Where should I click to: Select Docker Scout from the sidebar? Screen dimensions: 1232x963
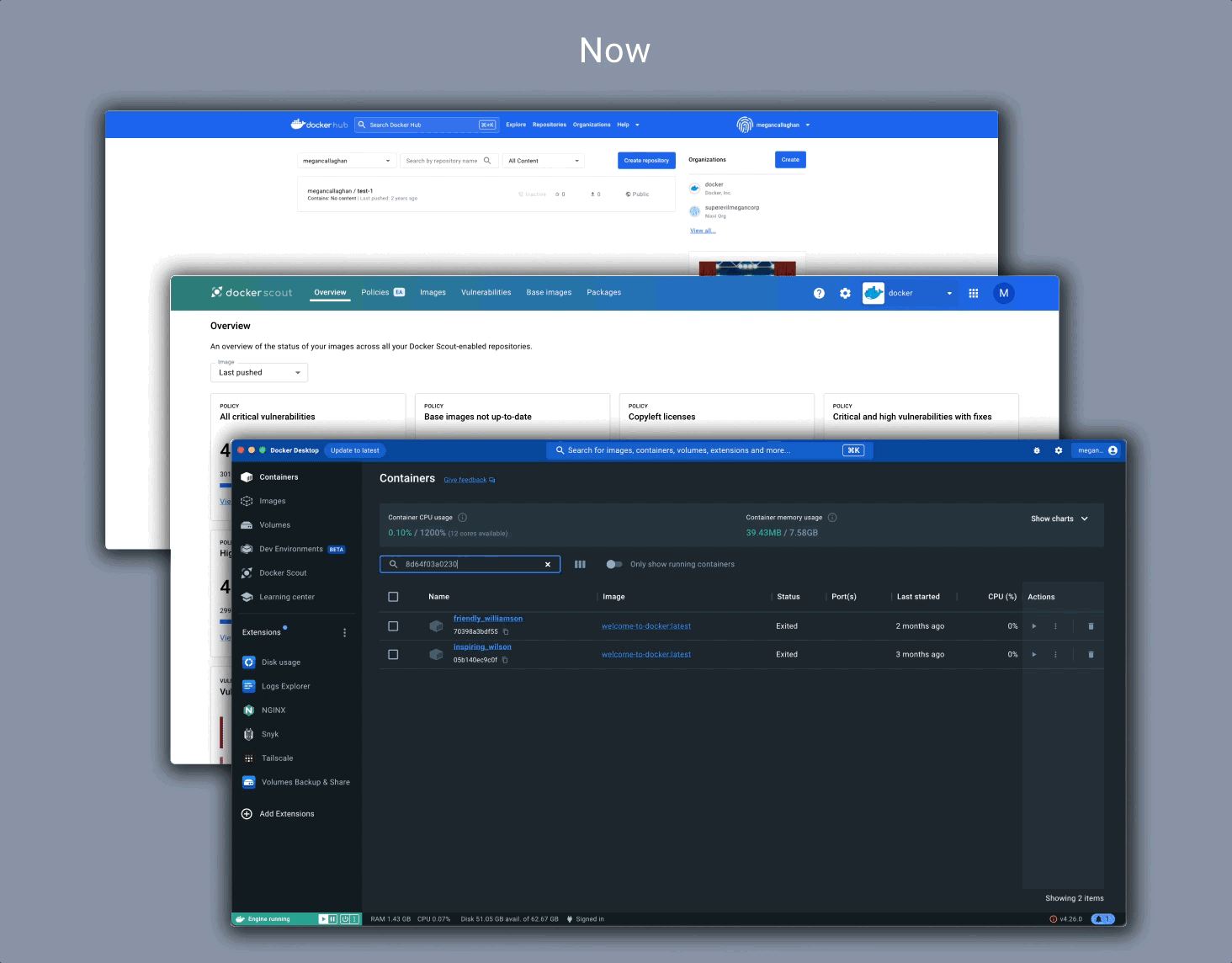pyautogui.click(x=284, y=572)
